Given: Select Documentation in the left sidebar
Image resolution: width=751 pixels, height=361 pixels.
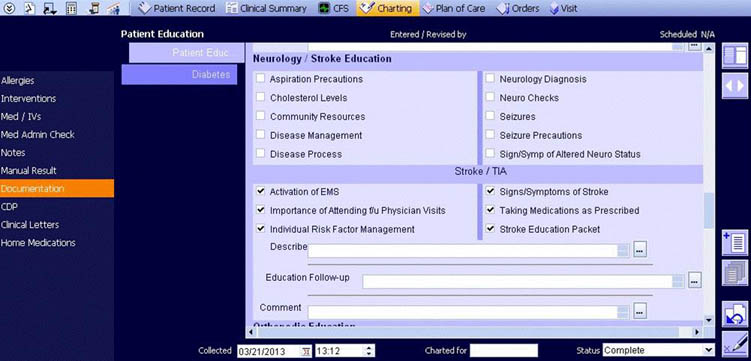Looking at the screenshot, I should (x=57, y=188).
